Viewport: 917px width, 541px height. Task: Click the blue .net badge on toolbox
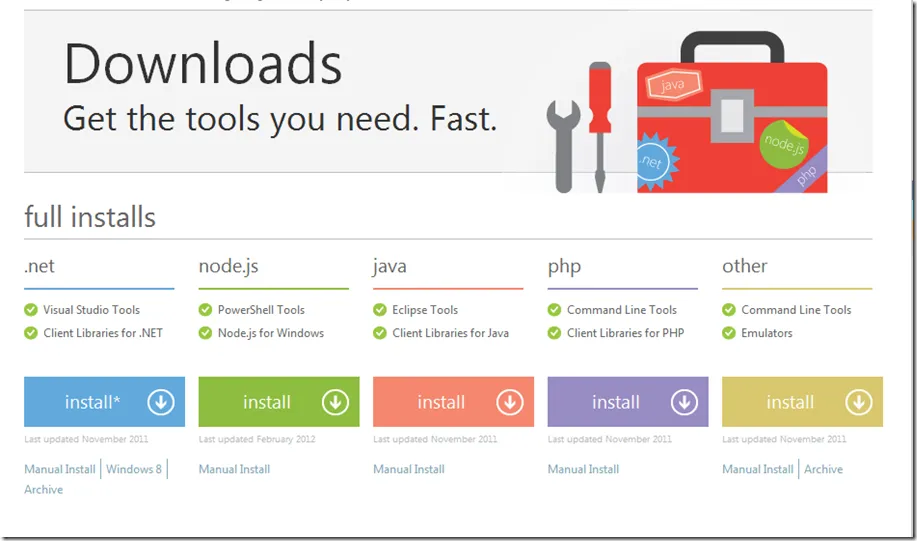[656, 161]
